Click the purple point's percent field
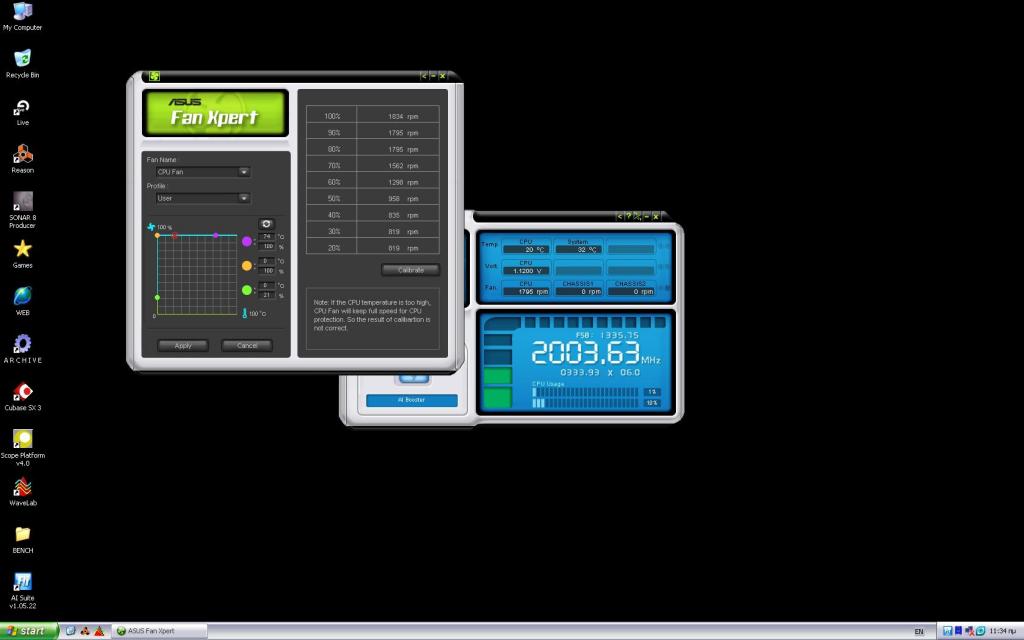1024x640 pixels. point(267,246)
